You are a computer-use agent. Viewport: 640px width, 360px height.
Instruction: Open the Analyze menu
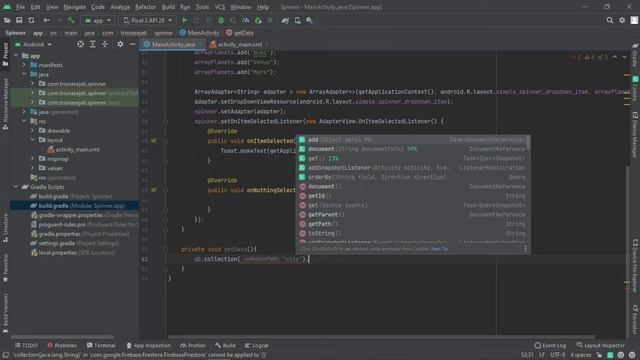[120, 7]
